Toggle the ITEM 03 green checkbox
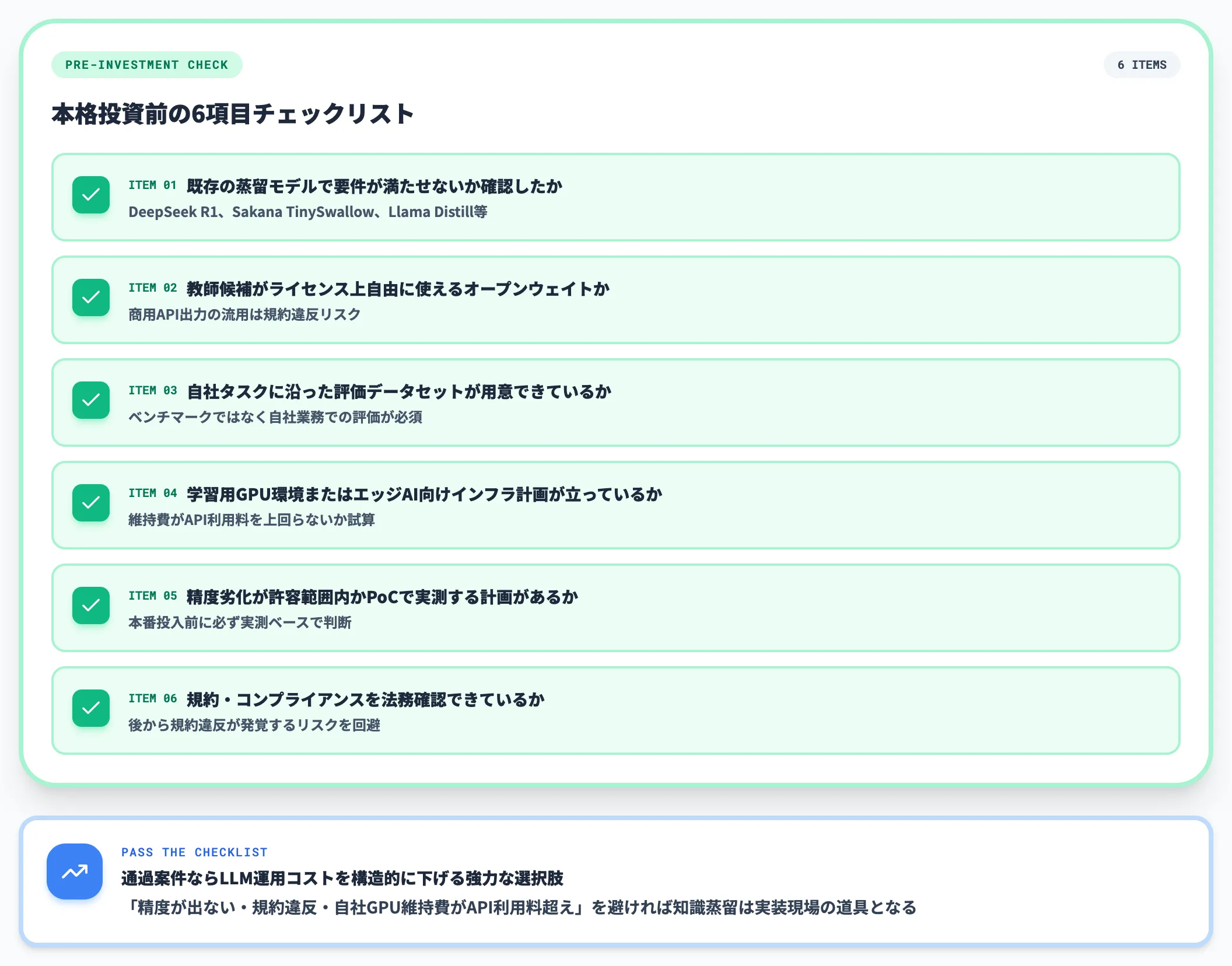Viewport: 1232px width, 966px height. (91, 400)
